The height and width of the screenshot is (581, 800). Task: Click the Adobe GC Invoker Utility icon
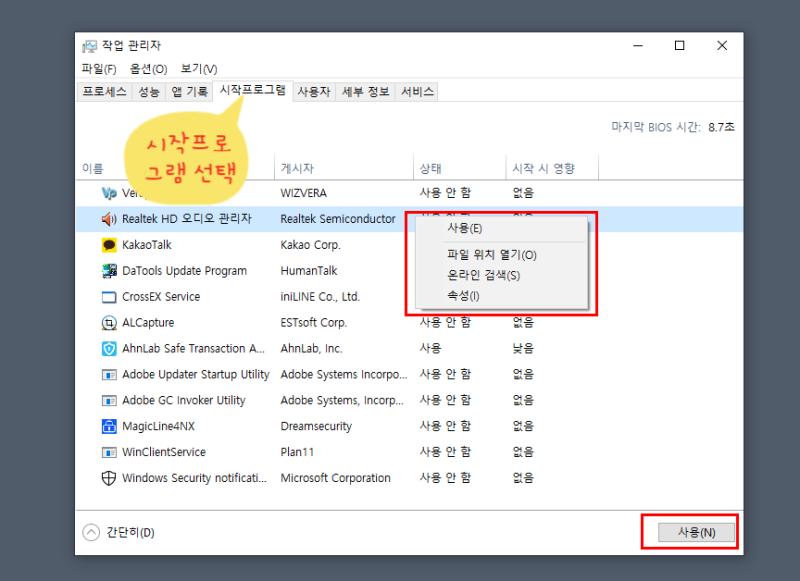(x=109, y=400)
